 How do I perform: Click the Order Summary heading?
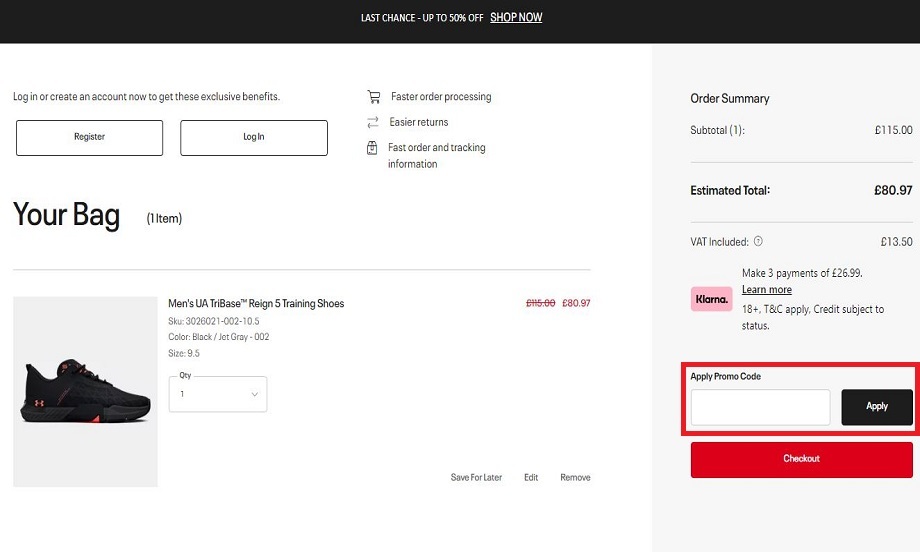tap(729, 99)
